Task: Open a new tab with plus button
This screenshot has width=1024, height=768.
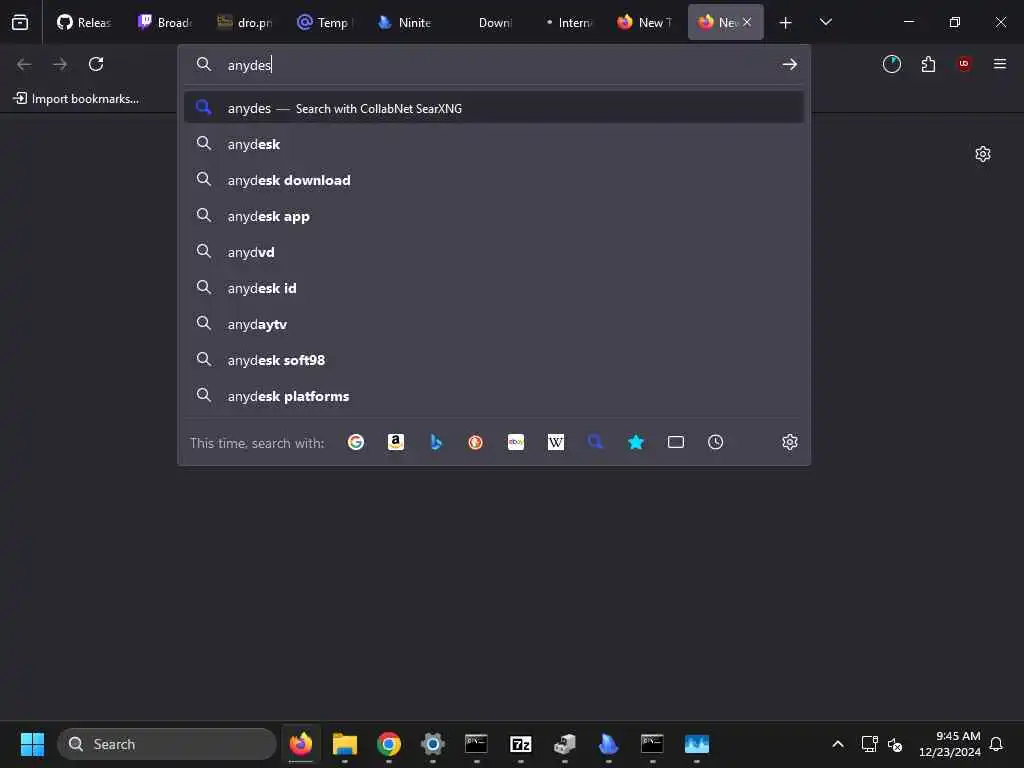Action: point(786,23)
